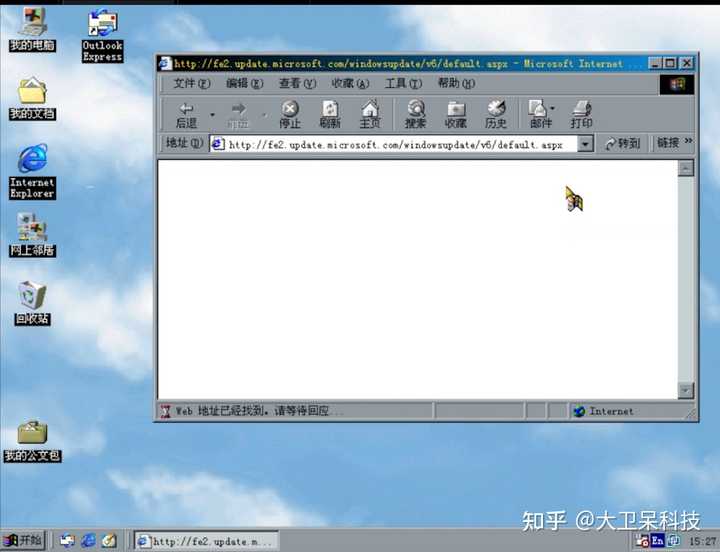Print the page with 打印 button
The height and width of the screenshot is (552, 720).
click(581, 115)
